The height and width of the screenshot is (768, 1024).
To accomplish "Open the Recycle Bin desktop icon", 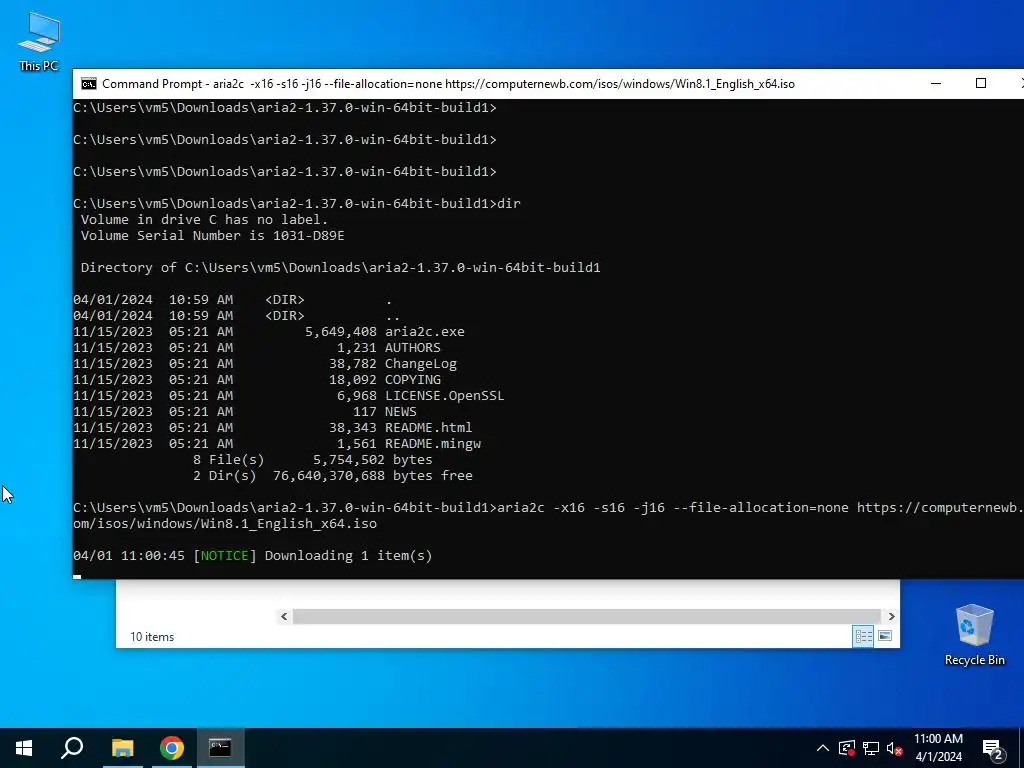I will coord(974,634).
